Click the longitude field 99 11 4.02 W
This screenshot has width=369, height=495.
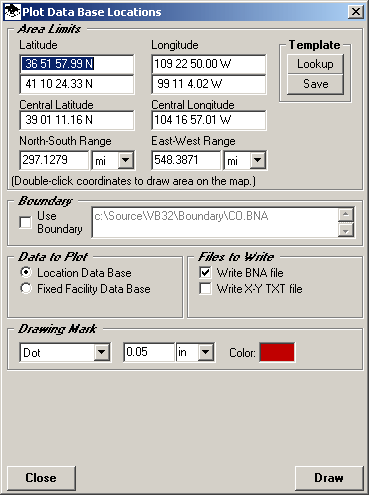click(x=209, y=84)
